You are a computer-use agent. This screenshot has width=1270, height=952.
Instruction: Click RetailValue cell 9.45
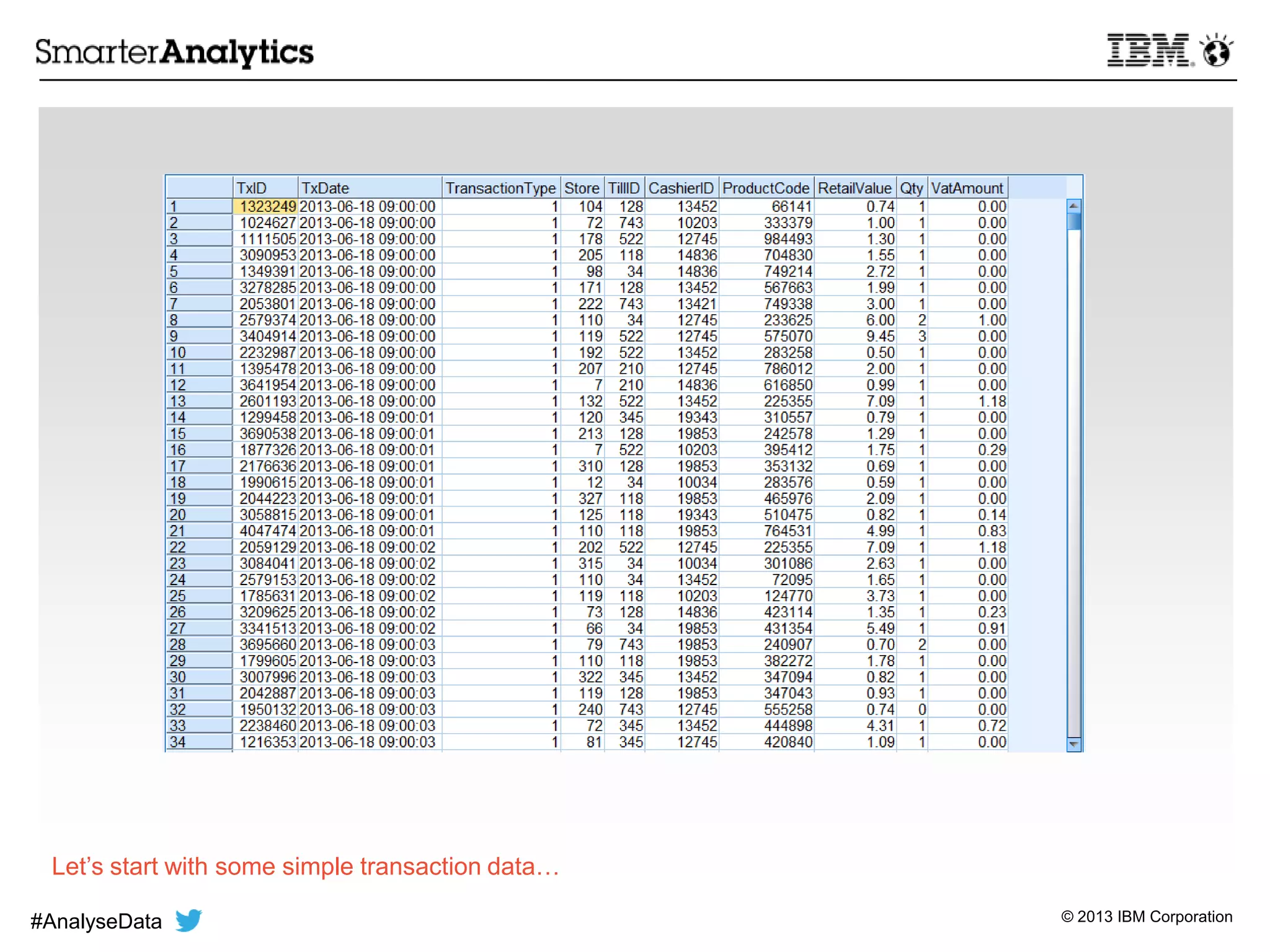[855, 336]
